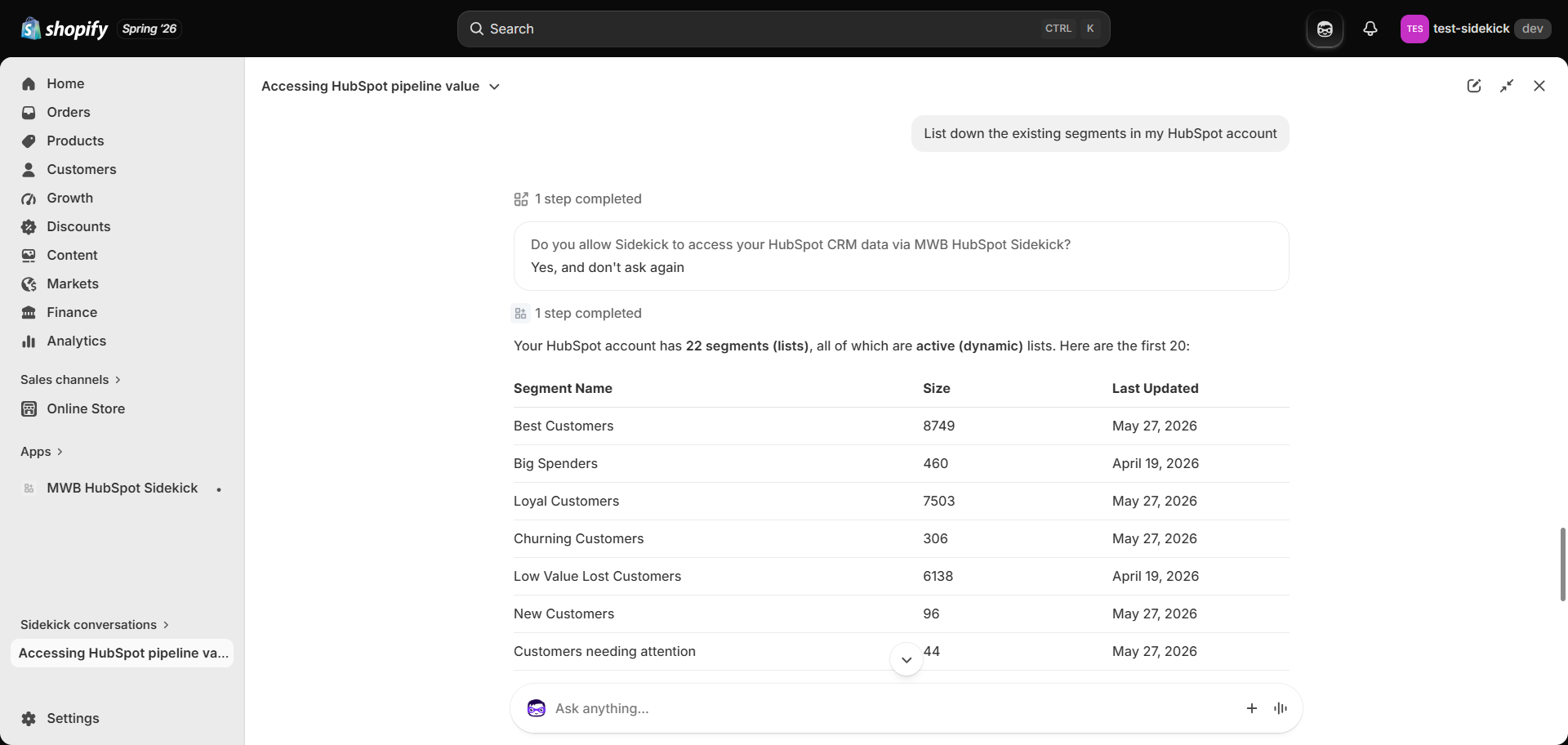Open notifications bell
The width and height of the screenshot is (1568, 745).
point(1370,29)
